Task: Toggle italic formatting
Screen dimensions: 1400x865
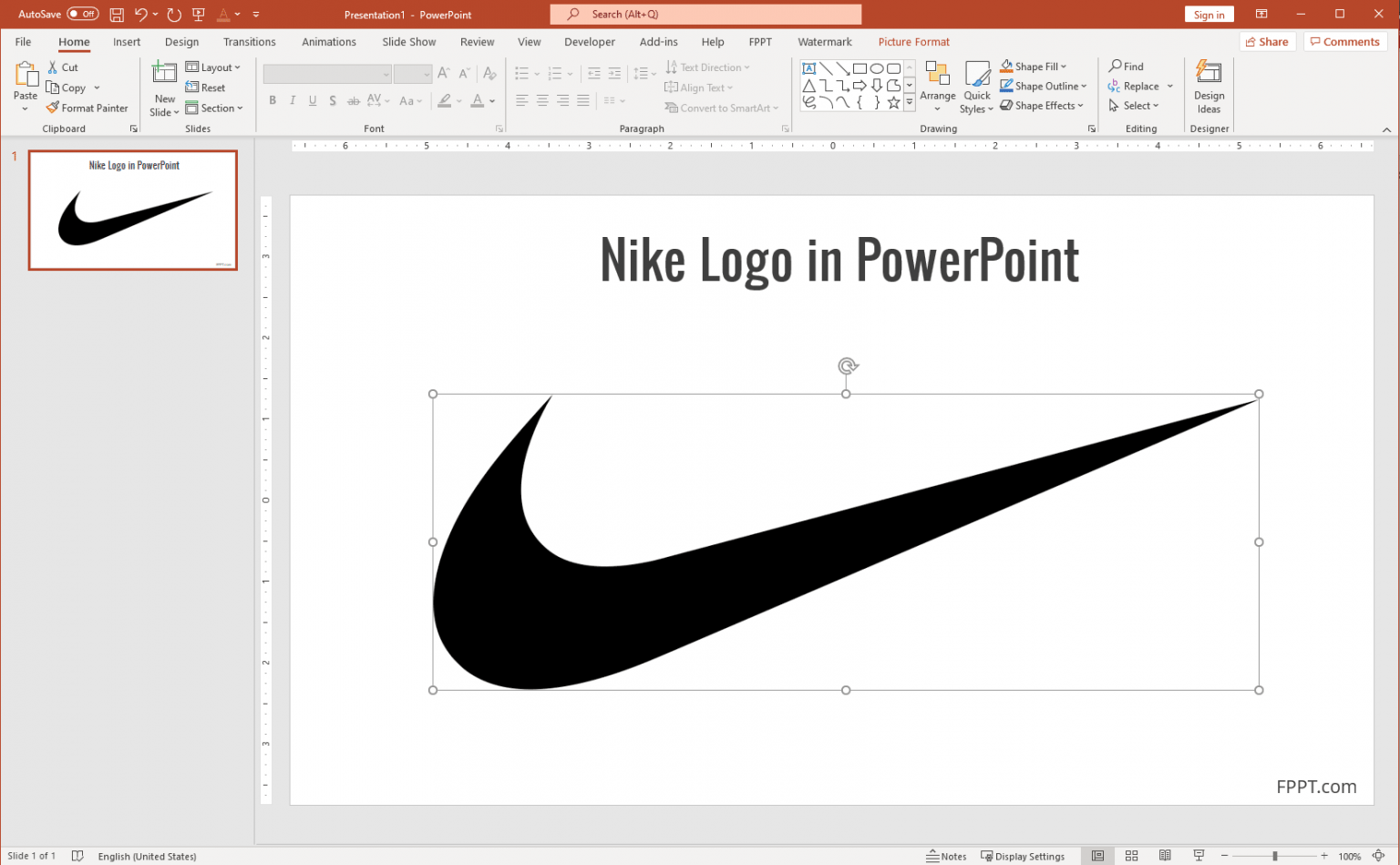Action: click(292, 100)
